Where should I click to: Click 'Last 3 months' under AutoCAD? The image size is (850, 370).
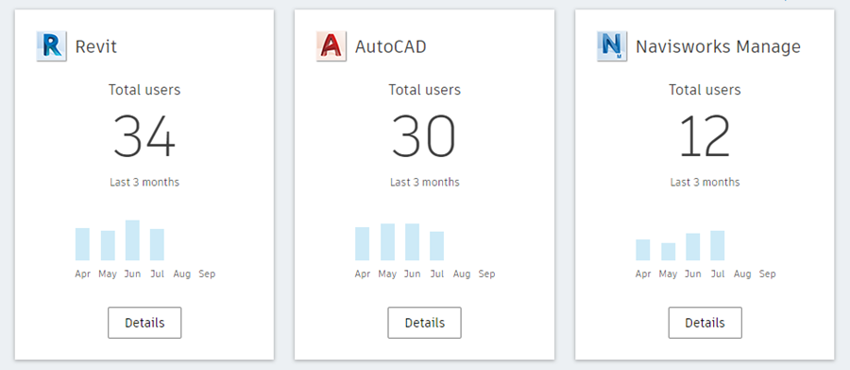point(424,182)
